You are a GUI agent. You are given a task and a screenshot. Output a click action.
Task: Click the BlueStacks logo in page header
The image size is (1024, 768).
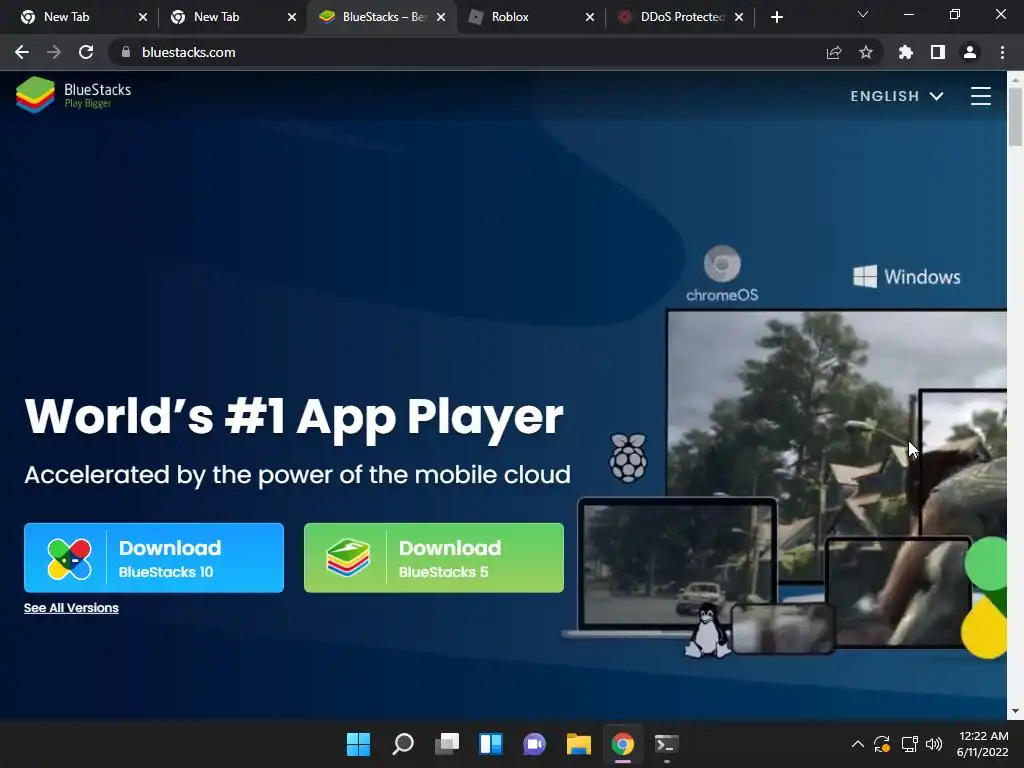click(x=74, y=95)
